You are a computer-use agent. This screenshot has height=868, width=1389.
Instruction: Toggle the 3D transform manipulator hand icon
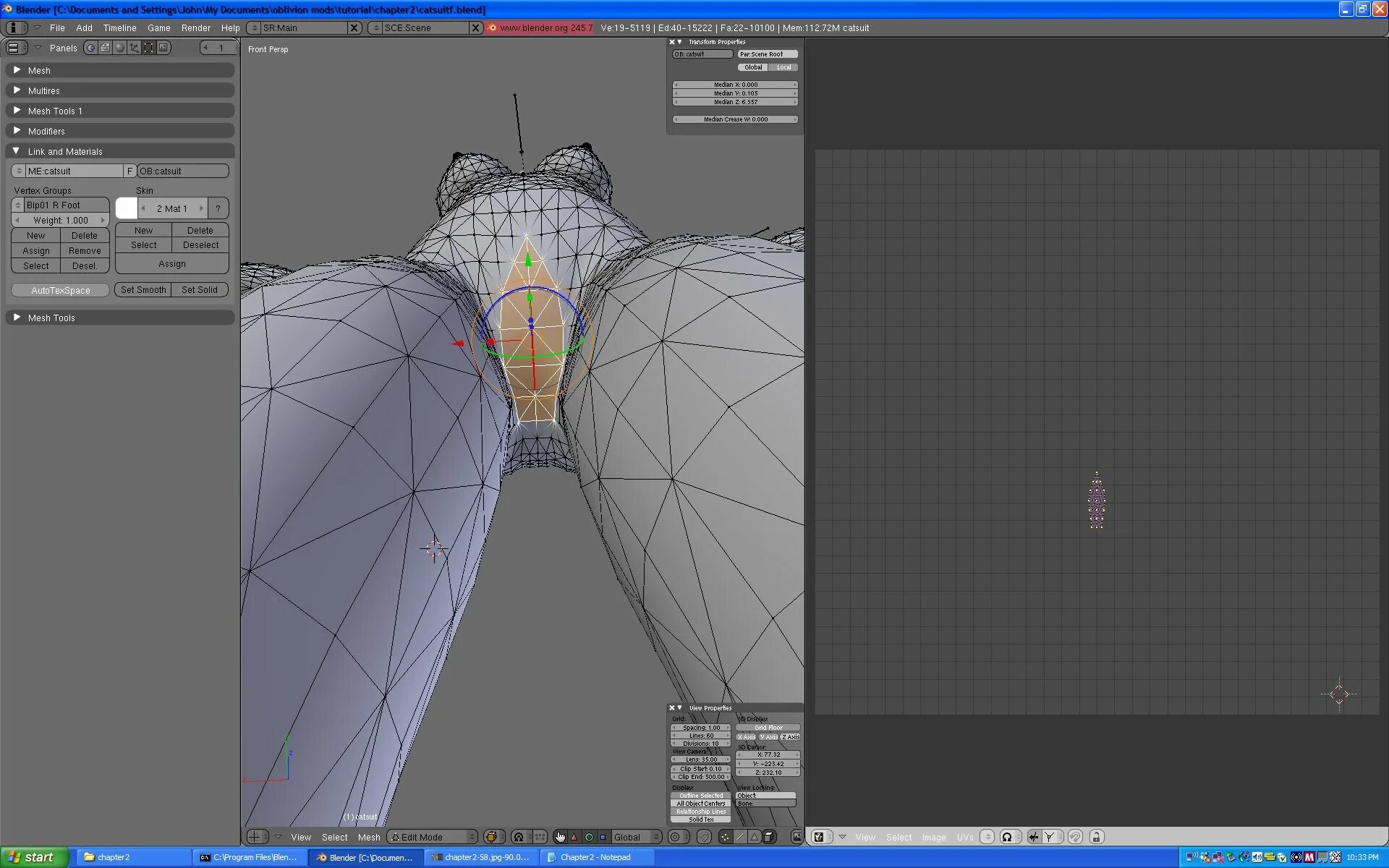point(560,837)
